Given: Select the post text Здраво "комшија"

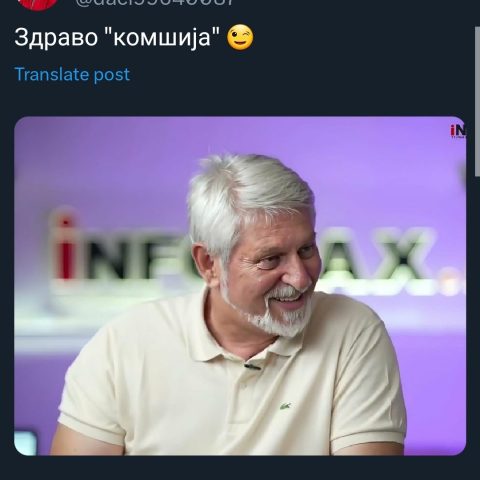Looking at the screenshot, I should (117, 37).
